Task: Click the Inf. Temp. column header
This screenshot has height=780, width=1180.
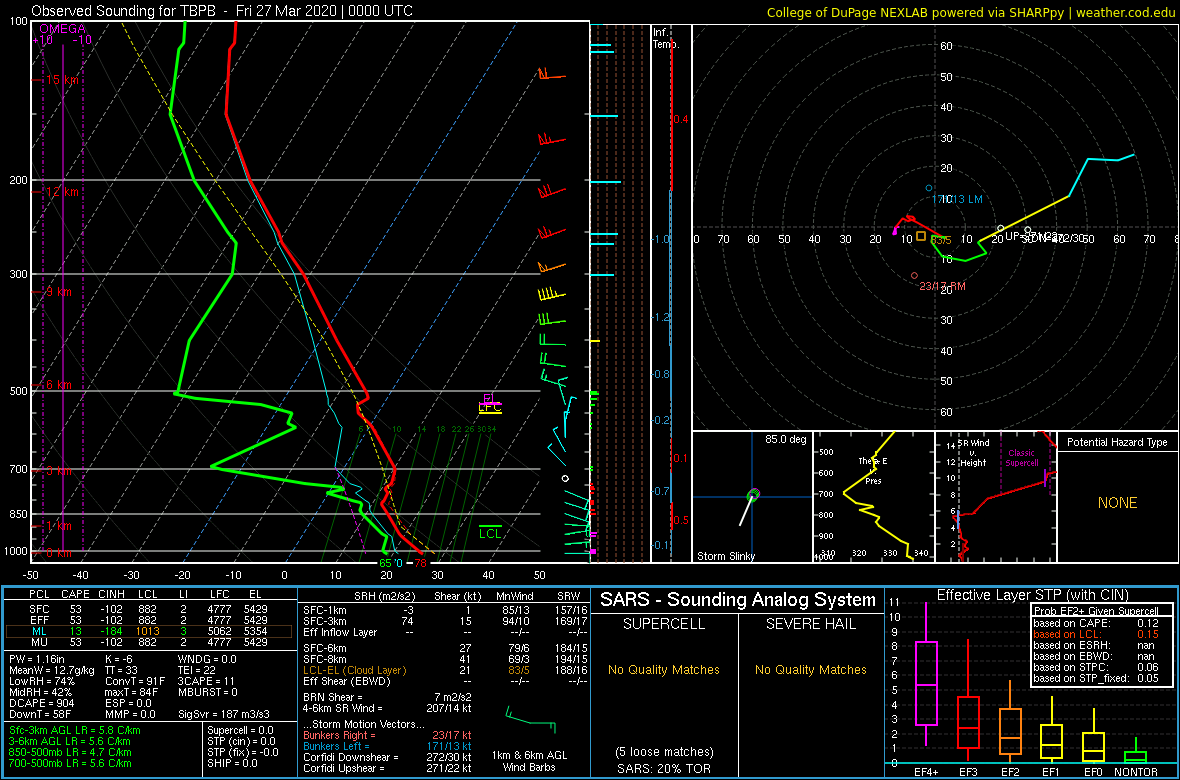Action: coord(667,38)
